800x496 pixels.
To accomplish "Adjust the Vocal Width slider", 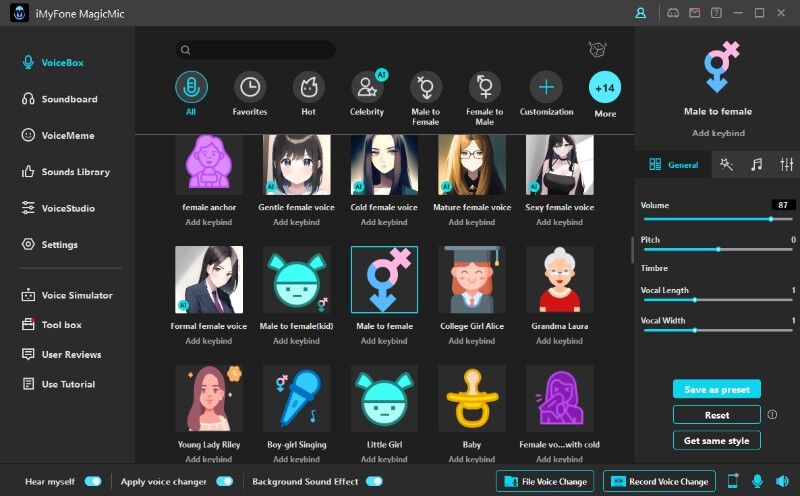I will coord(718,330).
